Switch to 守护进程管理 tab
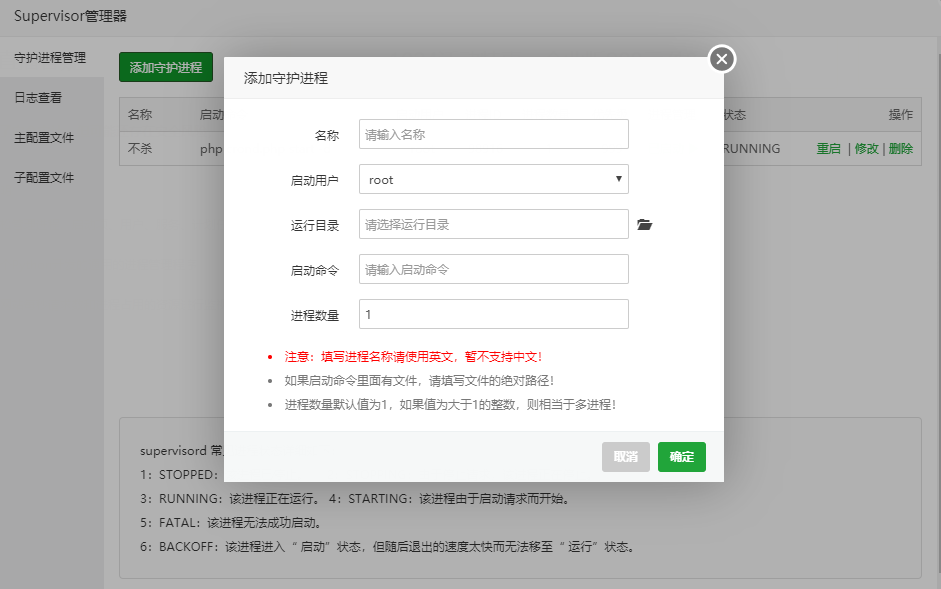The width and height of the screenshot is (941, 589). click(x=50, y=58)
